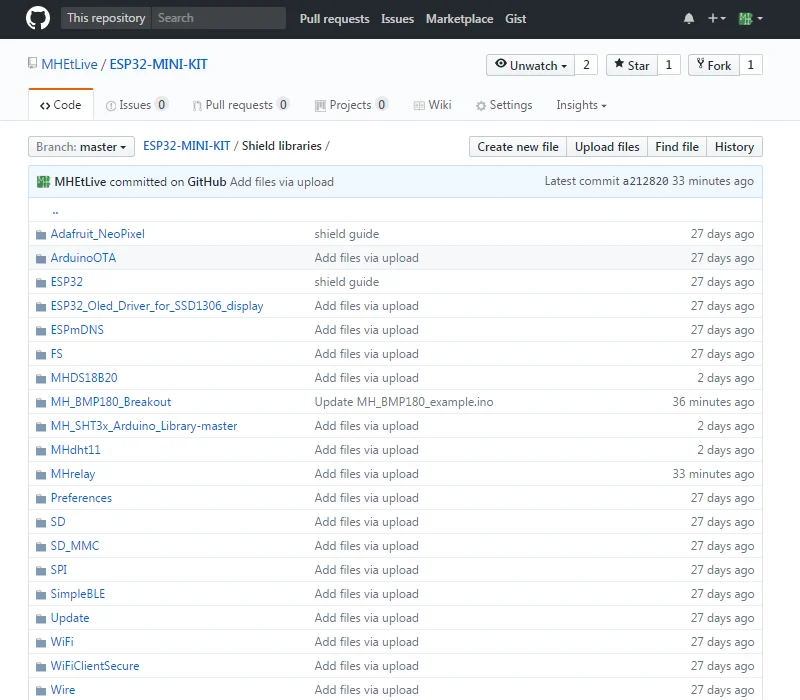Click the History button

pyautogui.click(x=734, y=146)
